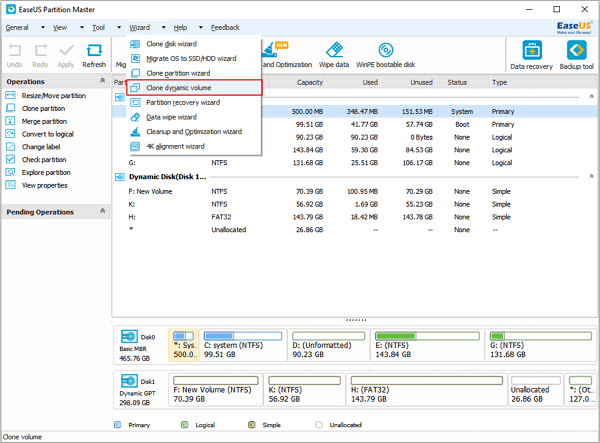600x443 pixels.
Task: Click the Redo toolbar icon
Action: [40, 50]
